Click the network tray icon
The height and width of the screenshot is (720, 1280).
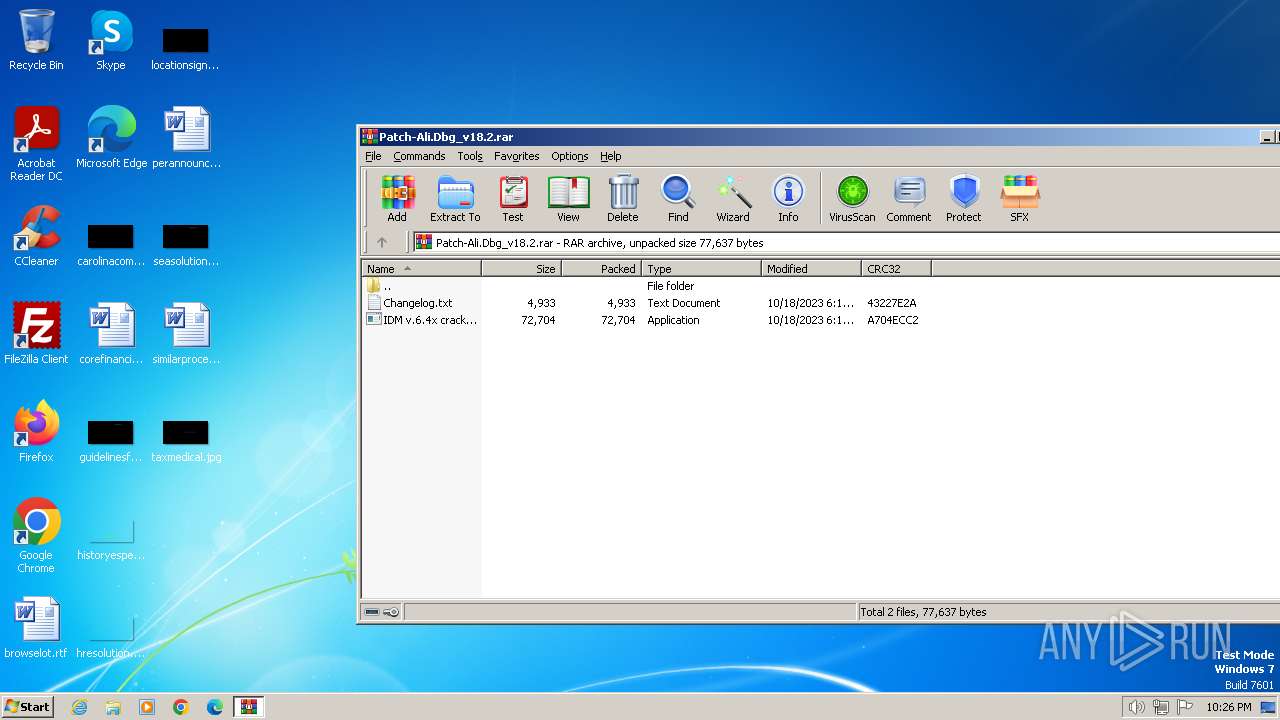click(x=1161, y=707)
